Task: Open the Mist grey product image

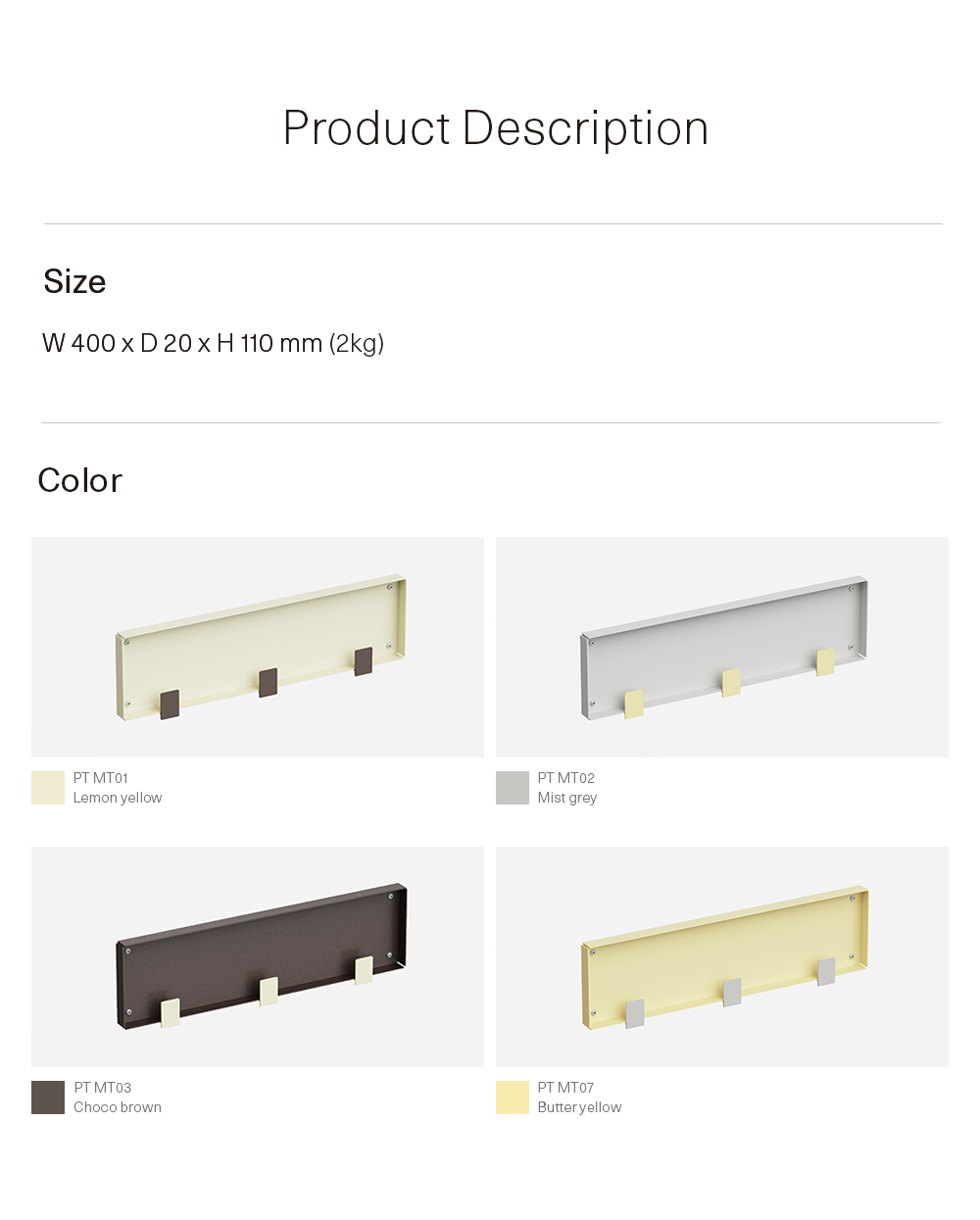Action: coord(722,647)
